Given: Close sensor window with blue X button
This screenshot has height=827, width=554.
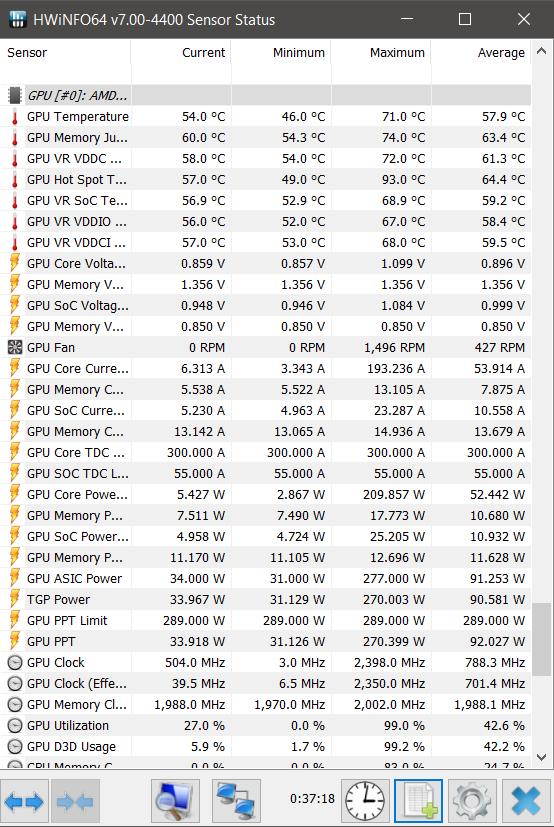Looking at the screenshot, I should (x=526, y=802).
